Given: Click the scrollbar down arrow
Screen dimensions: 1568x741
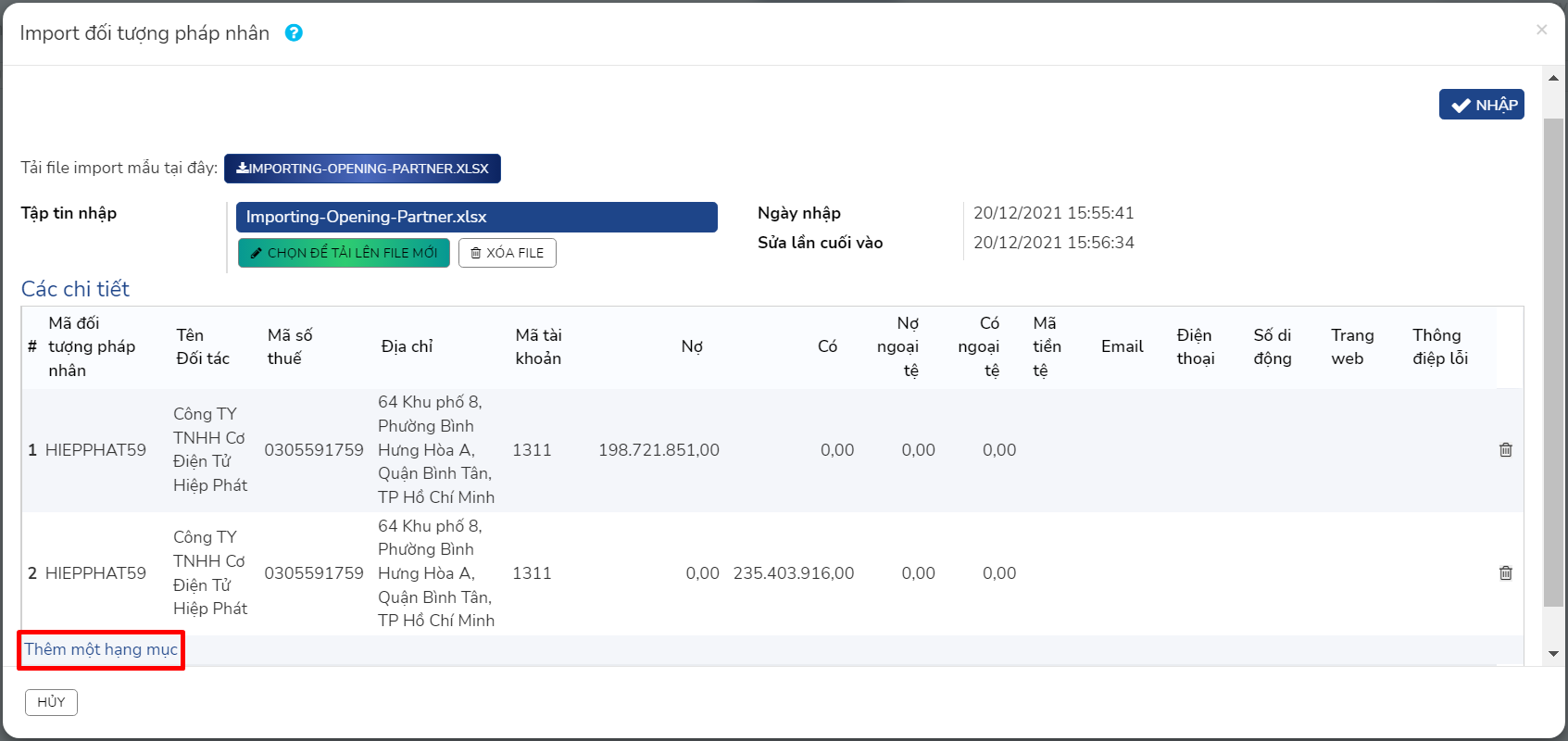Looking at the screenshot, I should tap(1553, 653).
